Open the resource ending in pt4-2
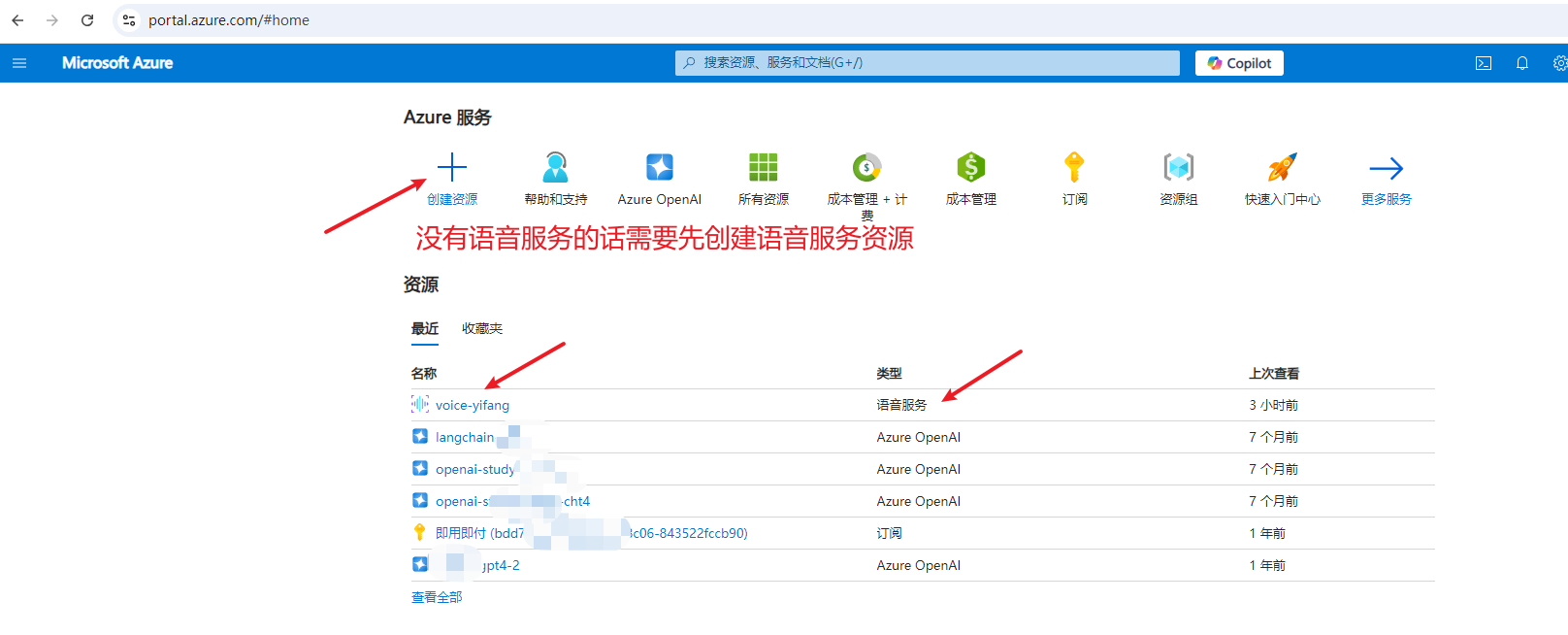The height and width of the screenshot is (635, 1568). pos(501,565)
